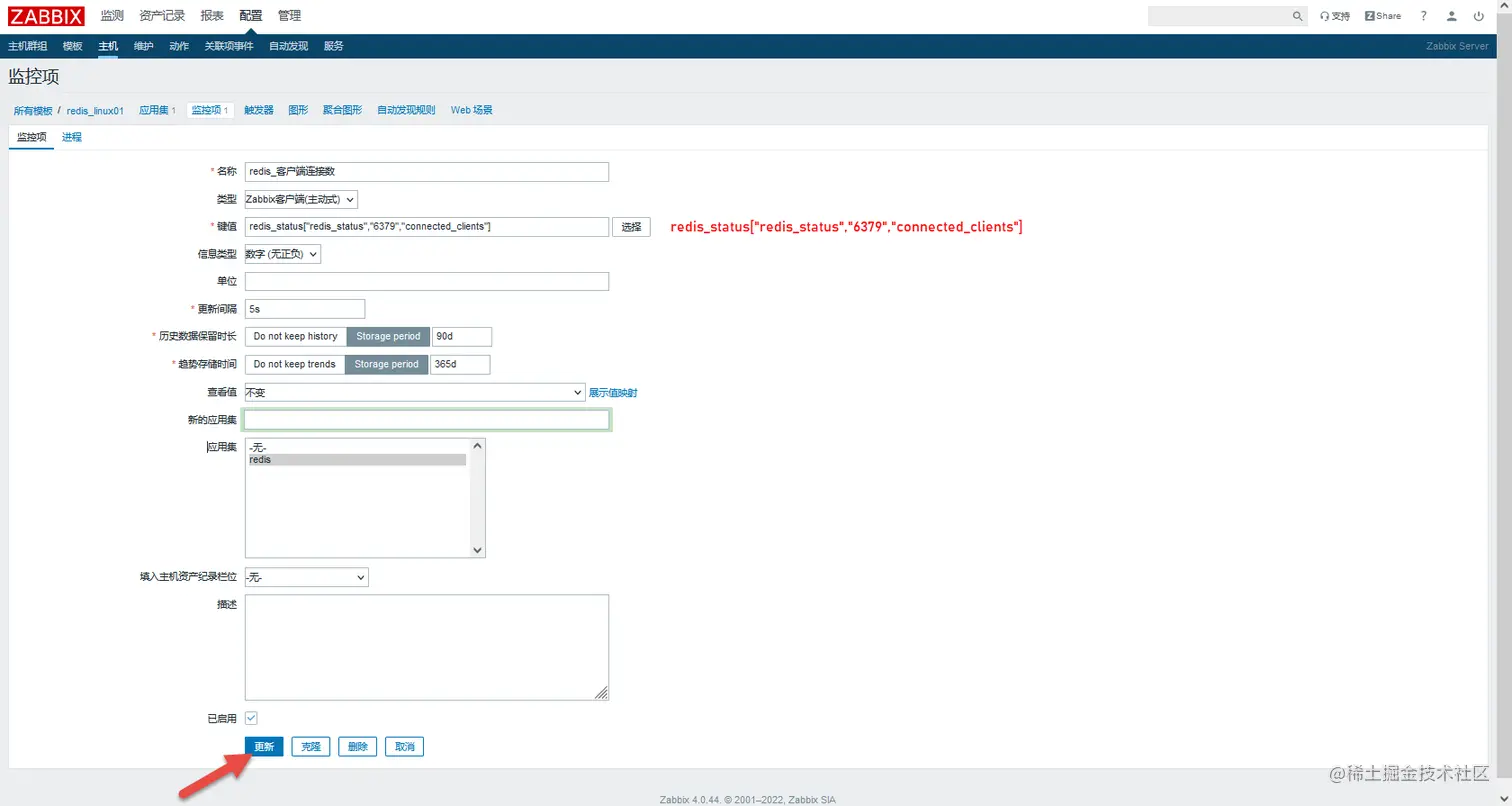Open the help question mark icon
Viewport: 1512px width, 806px height.
tap(1423, 16)
